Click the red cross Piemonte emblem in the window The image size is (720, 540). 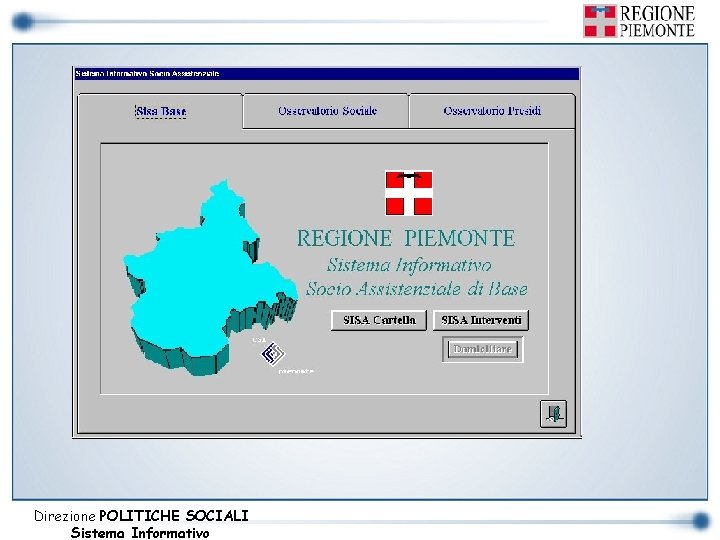[x=409, y=193]
